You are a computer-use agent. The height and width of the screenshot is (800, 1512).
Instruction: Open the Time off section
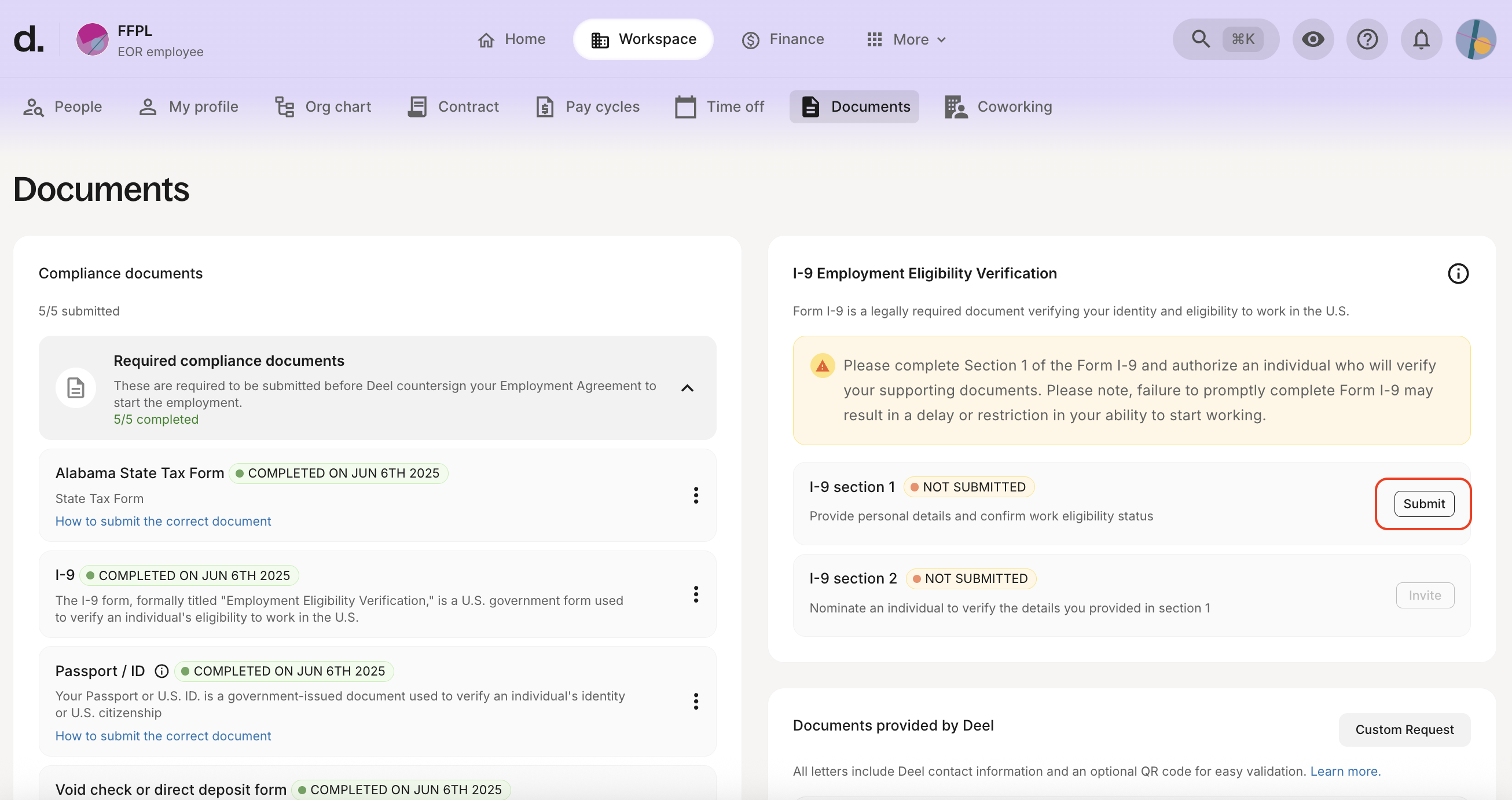point(720,107)
